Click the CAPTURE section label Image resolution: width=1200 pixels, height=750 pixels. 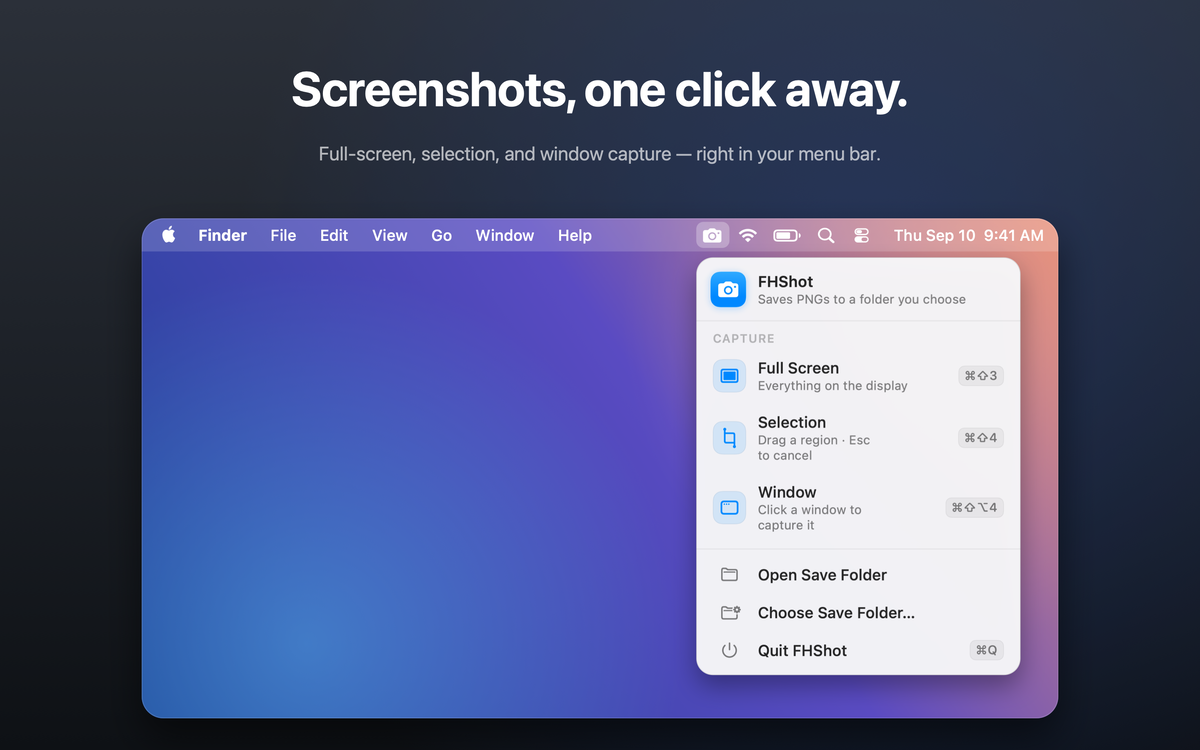tap(744, 339)
